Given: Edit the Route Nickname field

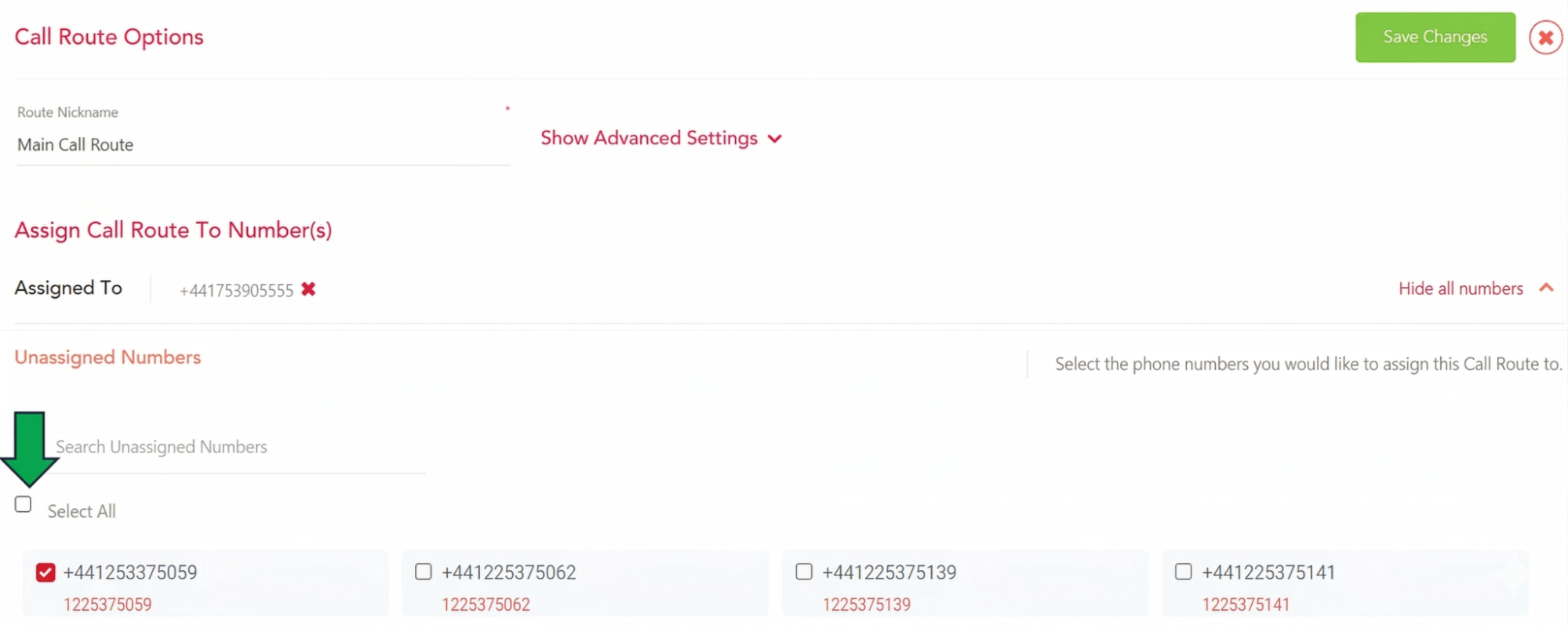Looking at the screenshot, I should pos(264,145).
